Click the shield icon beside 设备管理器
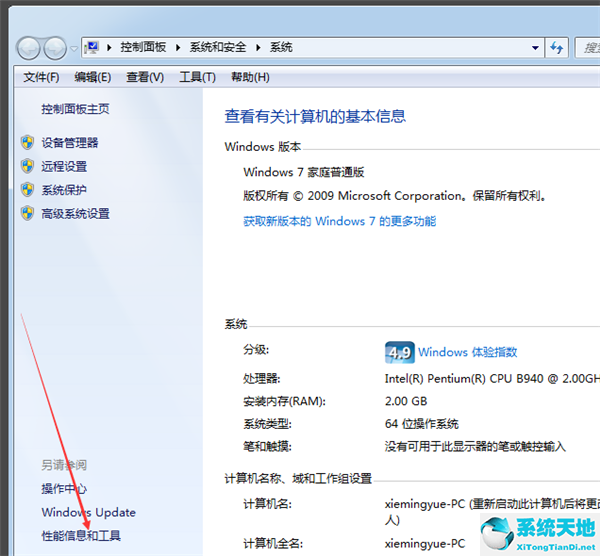This screenshot has height=556, width=600. [x=28, y=143]
